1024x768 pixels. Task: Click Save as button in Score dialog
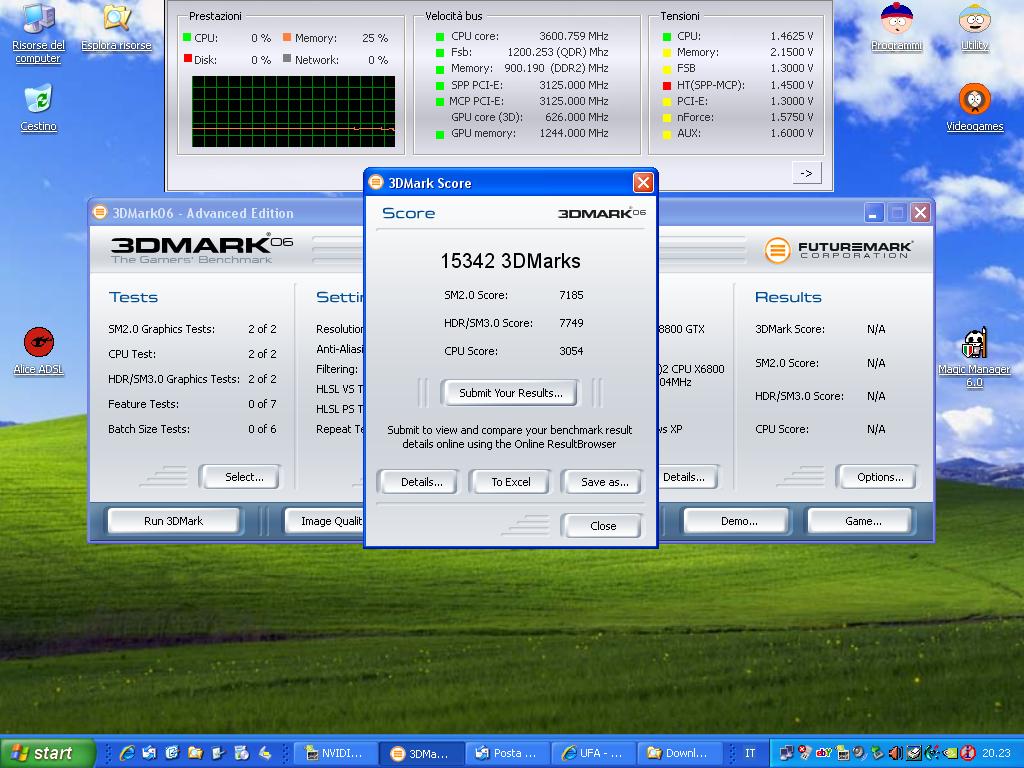[604, 482]
